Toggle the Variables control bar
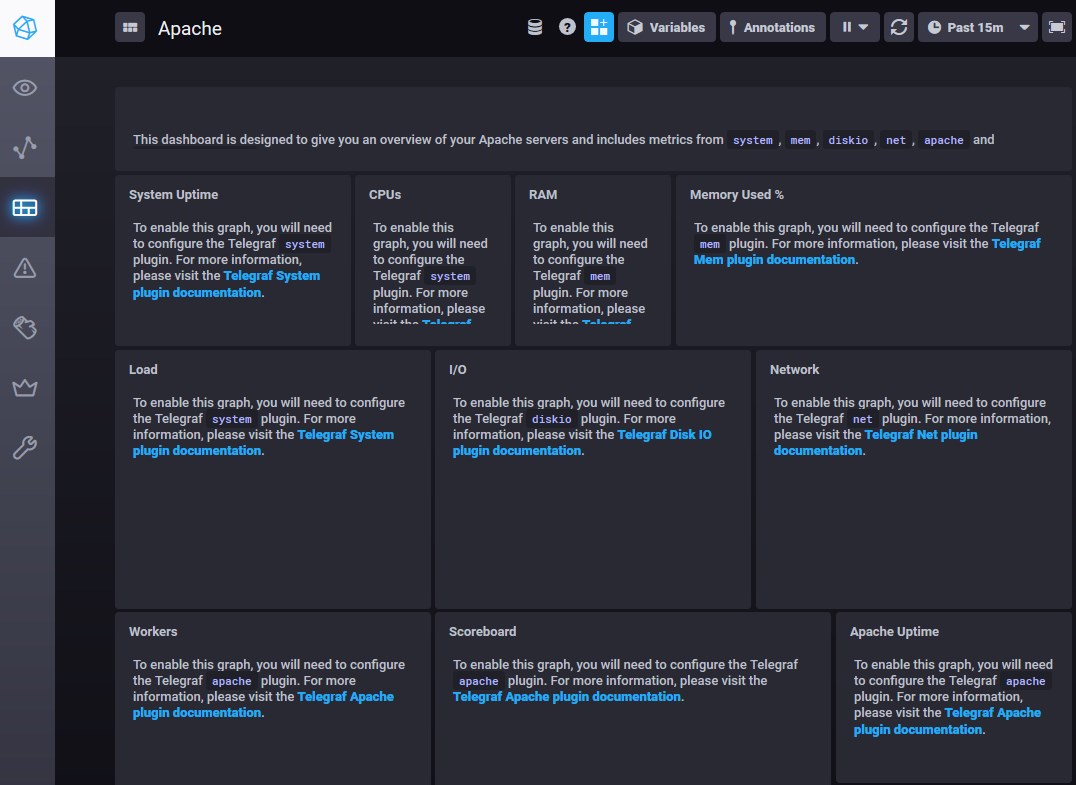 point(667,27)
